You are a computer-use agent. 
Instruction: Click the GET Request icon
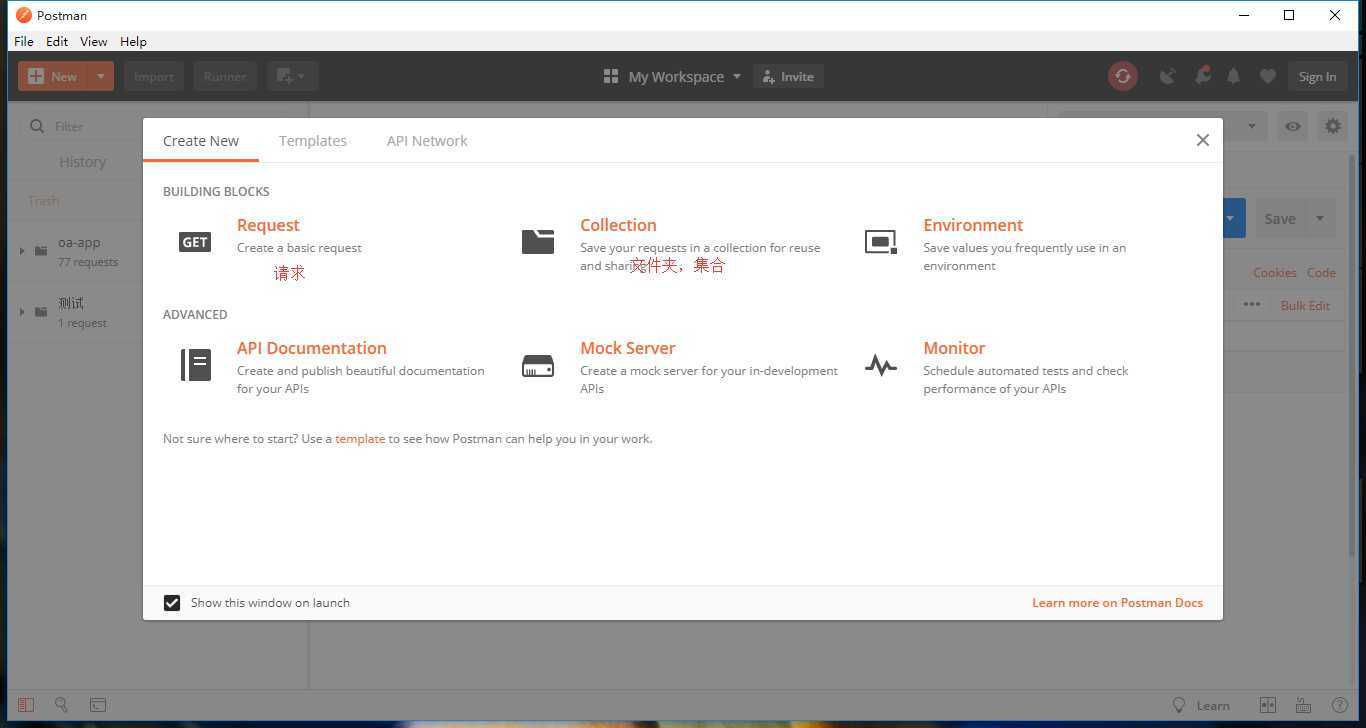point(195,241)
